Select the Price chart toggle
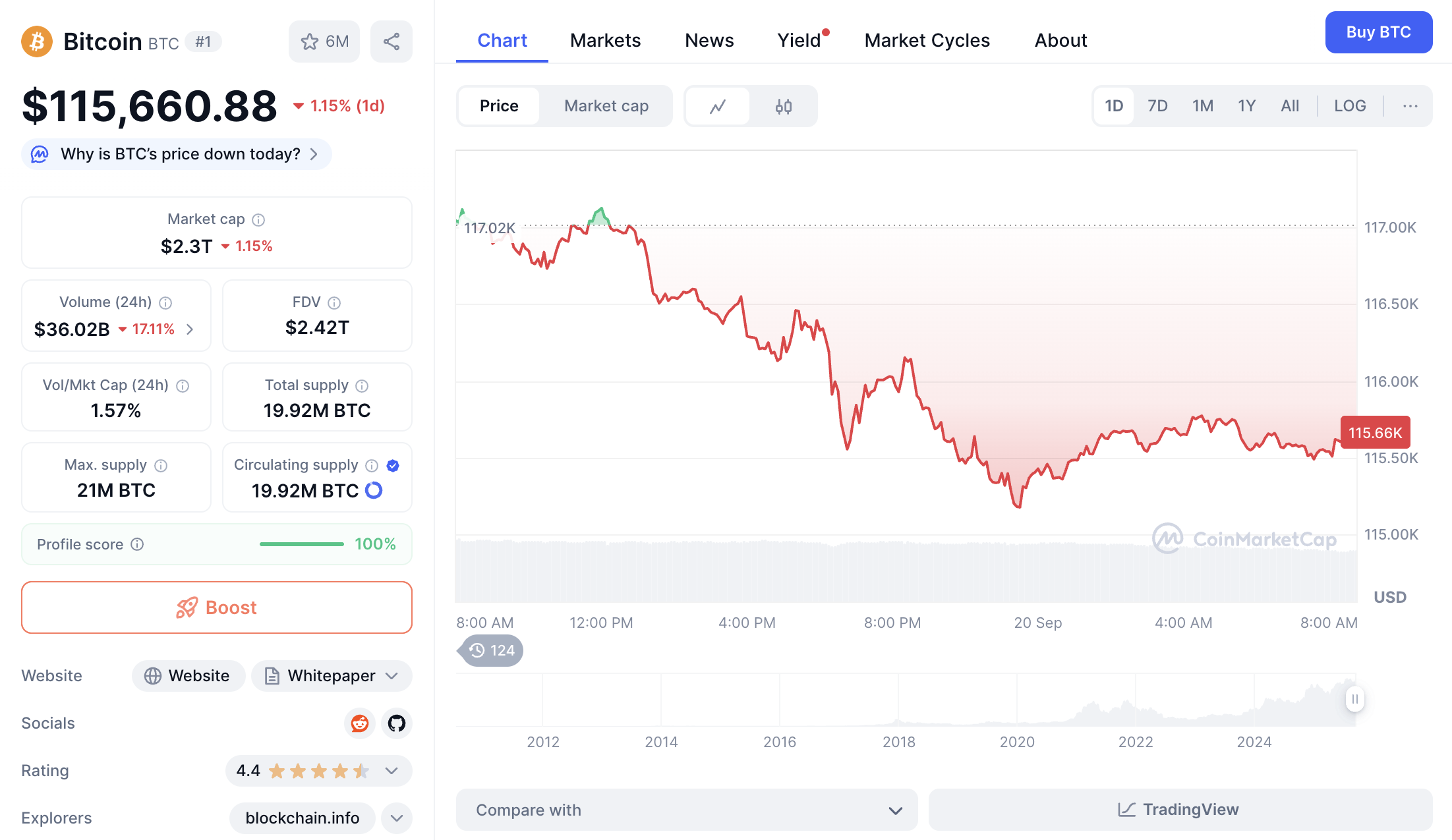The image size is (1452, 840). tap(499, 106)
